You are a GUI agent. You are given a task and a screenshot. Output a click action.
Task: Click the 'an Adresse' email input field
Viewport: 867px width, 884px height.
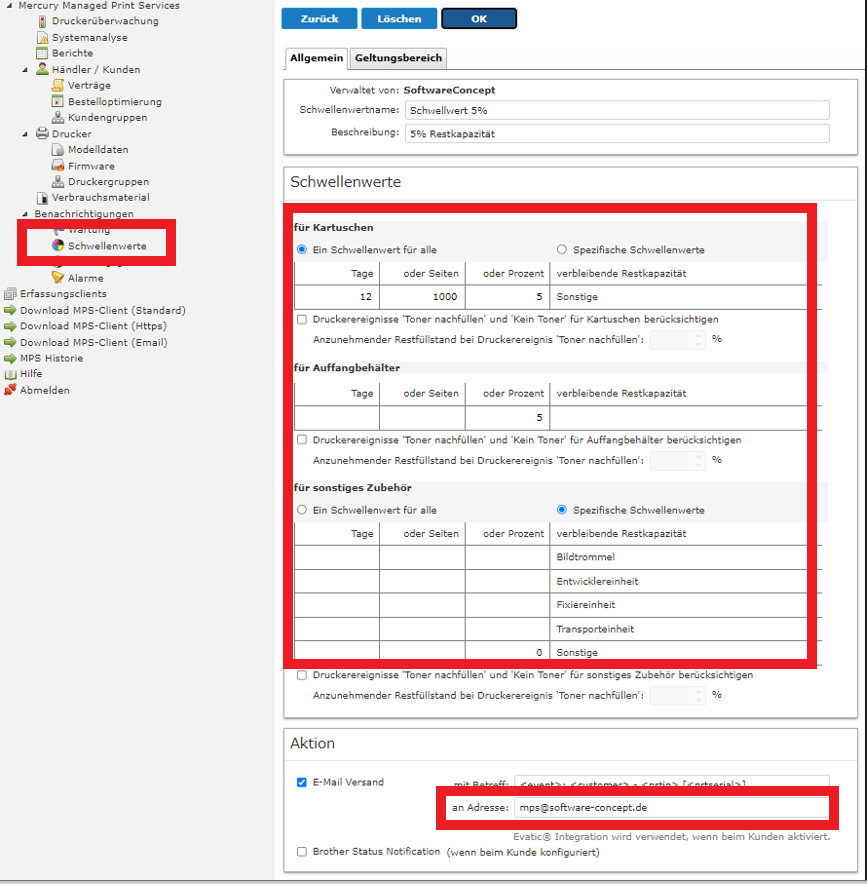[x=672, y=807]
